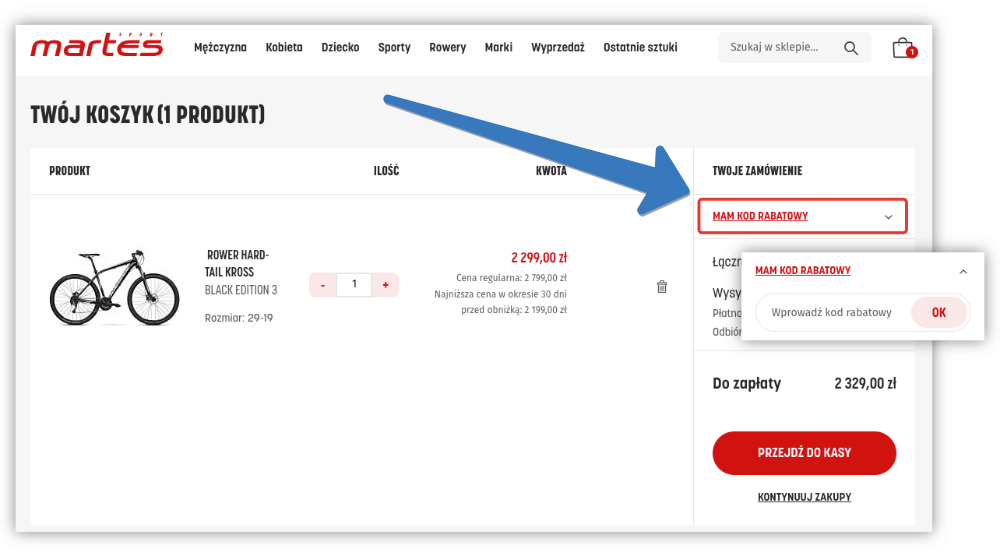Increase quantity with plus button

click(x=385, y=285)
